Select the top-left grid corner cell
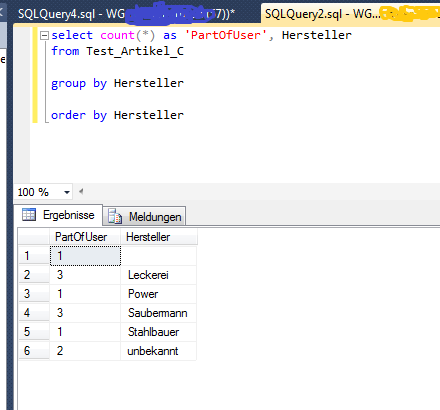 pyautogui.click(x=34, y=237)
